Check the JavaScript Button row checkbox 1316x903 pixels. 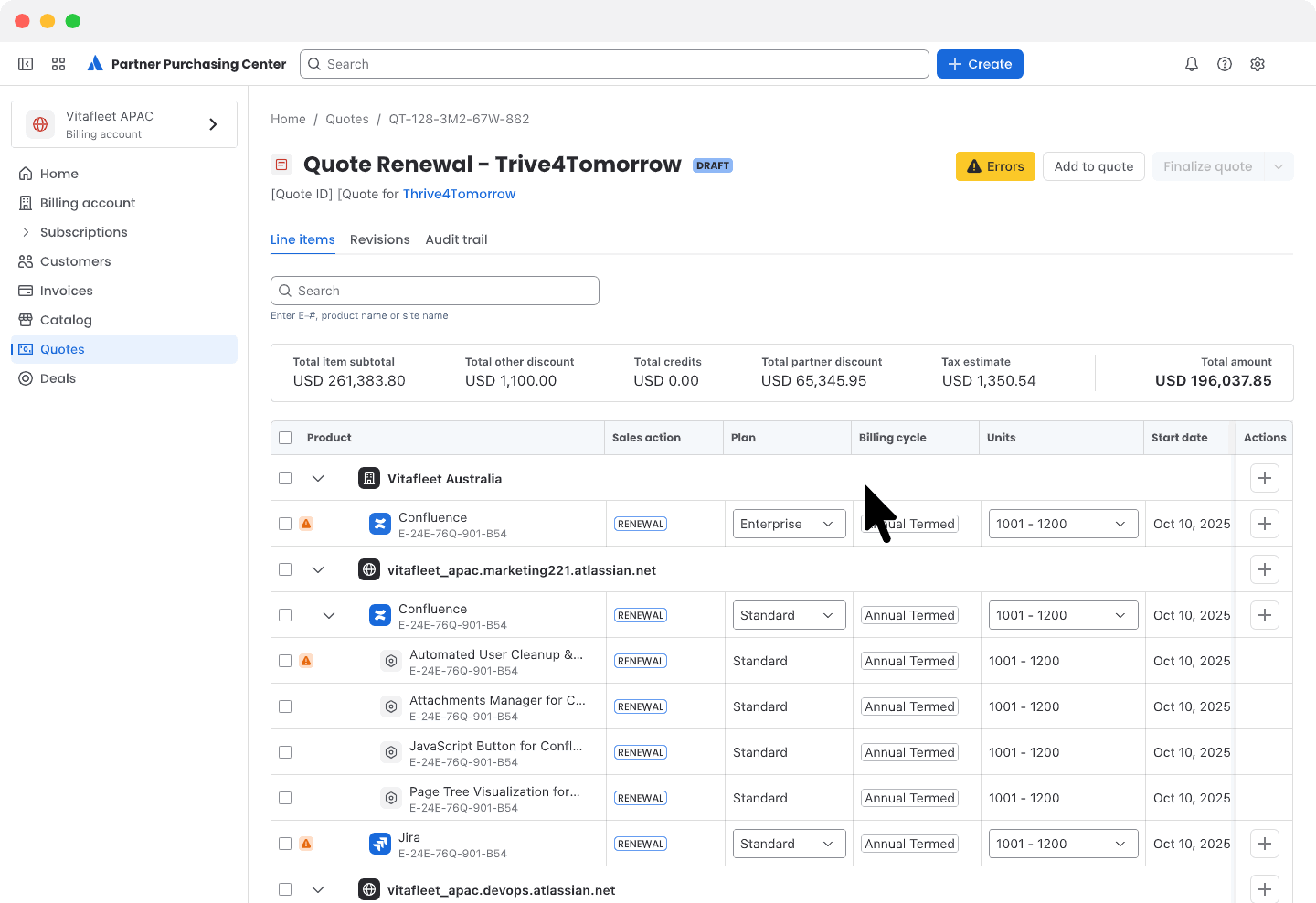point(285,752)
